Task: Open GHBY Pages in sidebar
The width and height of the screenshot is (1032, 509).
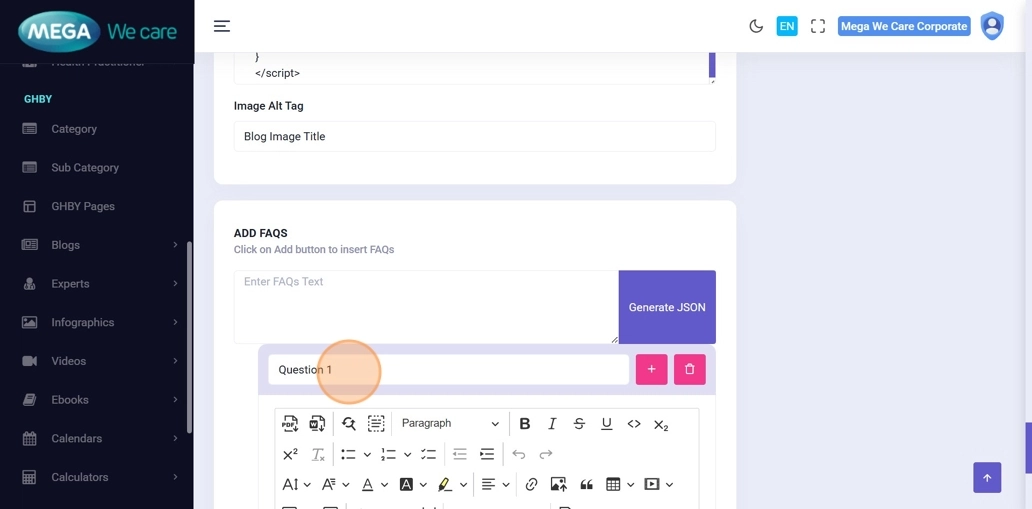Action: pos(83,207)
